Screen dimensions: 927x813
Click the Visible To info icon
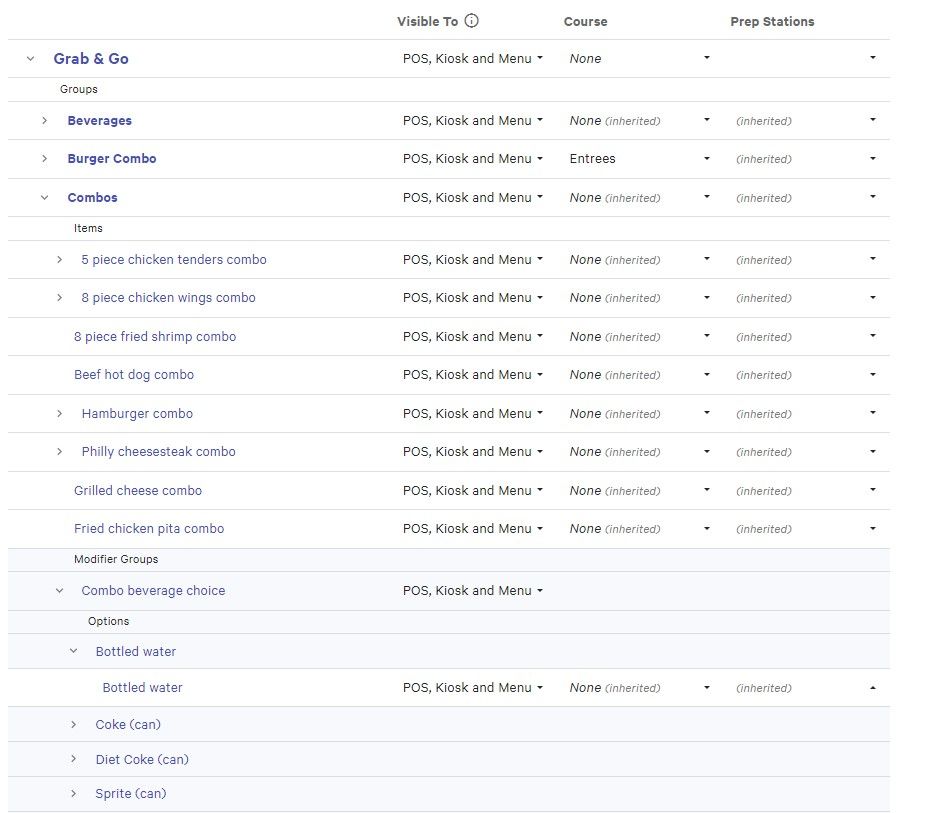pyautogui.click(x=472, y=21)
